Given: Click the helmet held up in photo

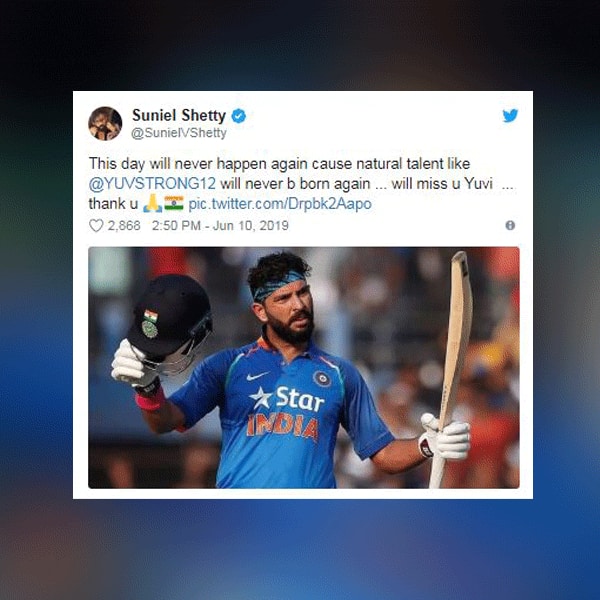Looking at the screenshot, I should (170, 323).
